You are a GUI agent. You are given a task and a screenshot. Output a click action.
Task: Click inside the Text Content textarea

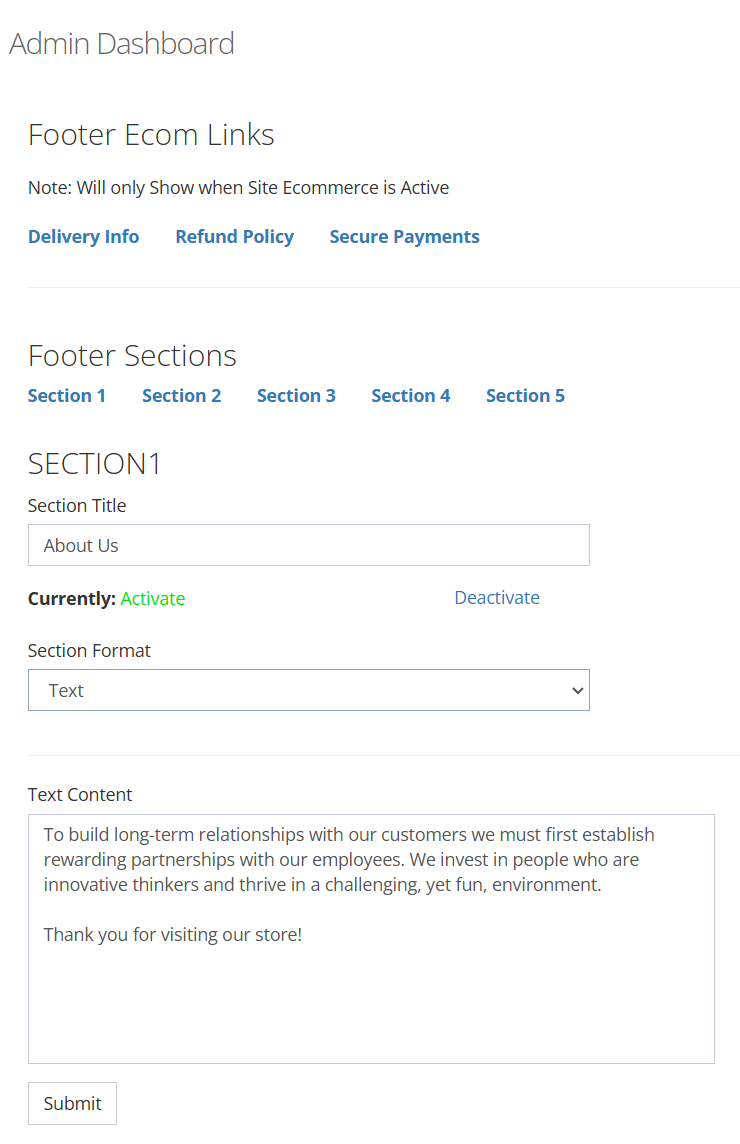tap(371, 939)
